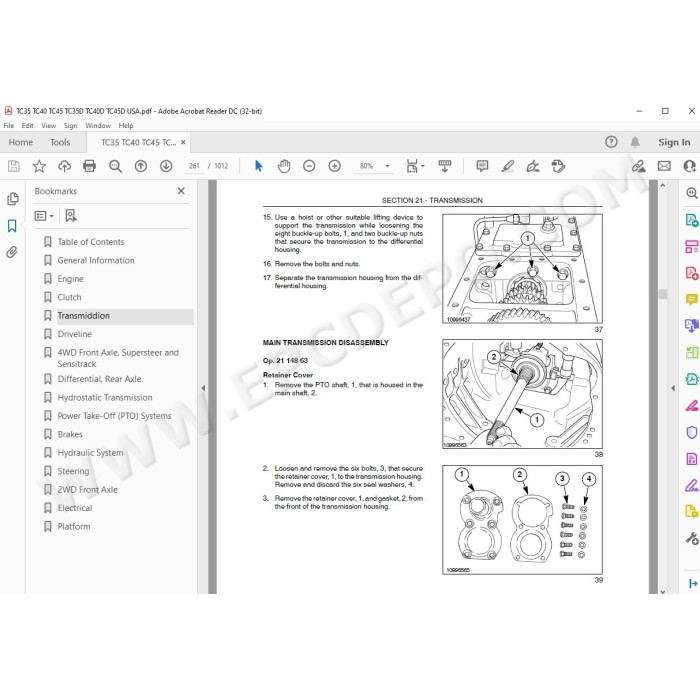
Task: Toggle the Bookmarks panel icon in left rail
Action: tap(12, 226)
